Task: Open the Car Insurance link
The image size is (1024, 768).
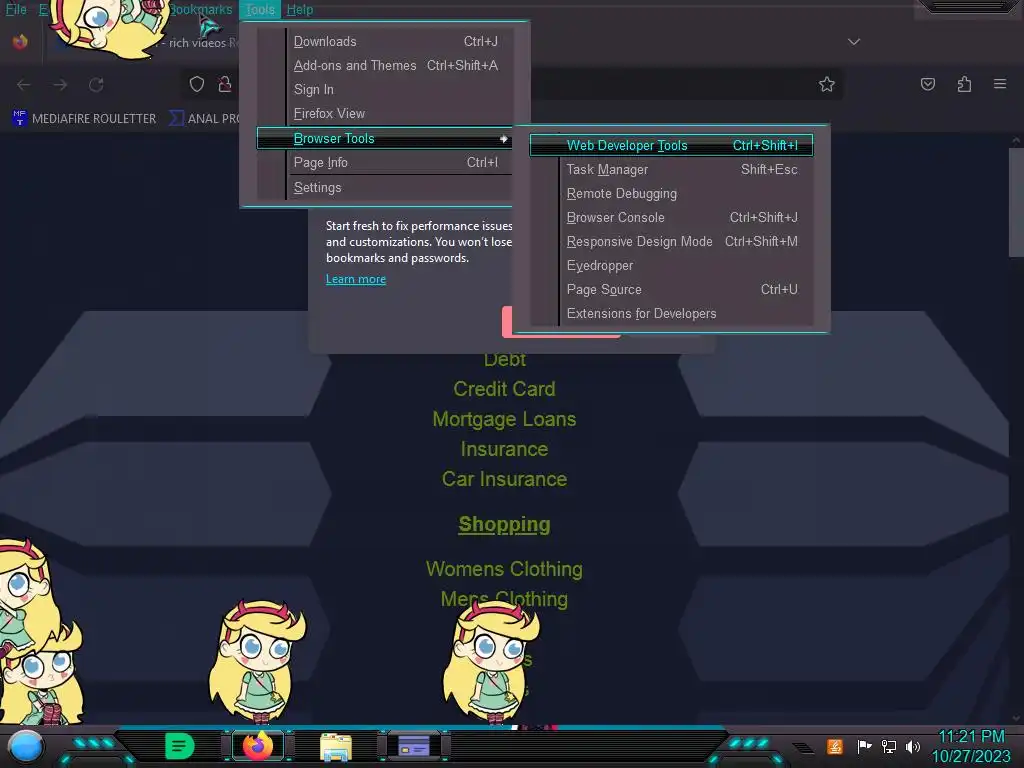Action: 504,479
